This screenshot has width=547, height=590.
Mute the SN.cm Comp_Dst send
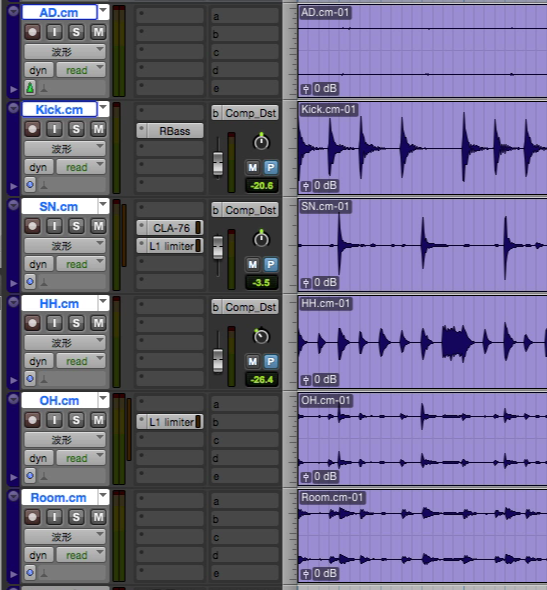pos(252,264)
